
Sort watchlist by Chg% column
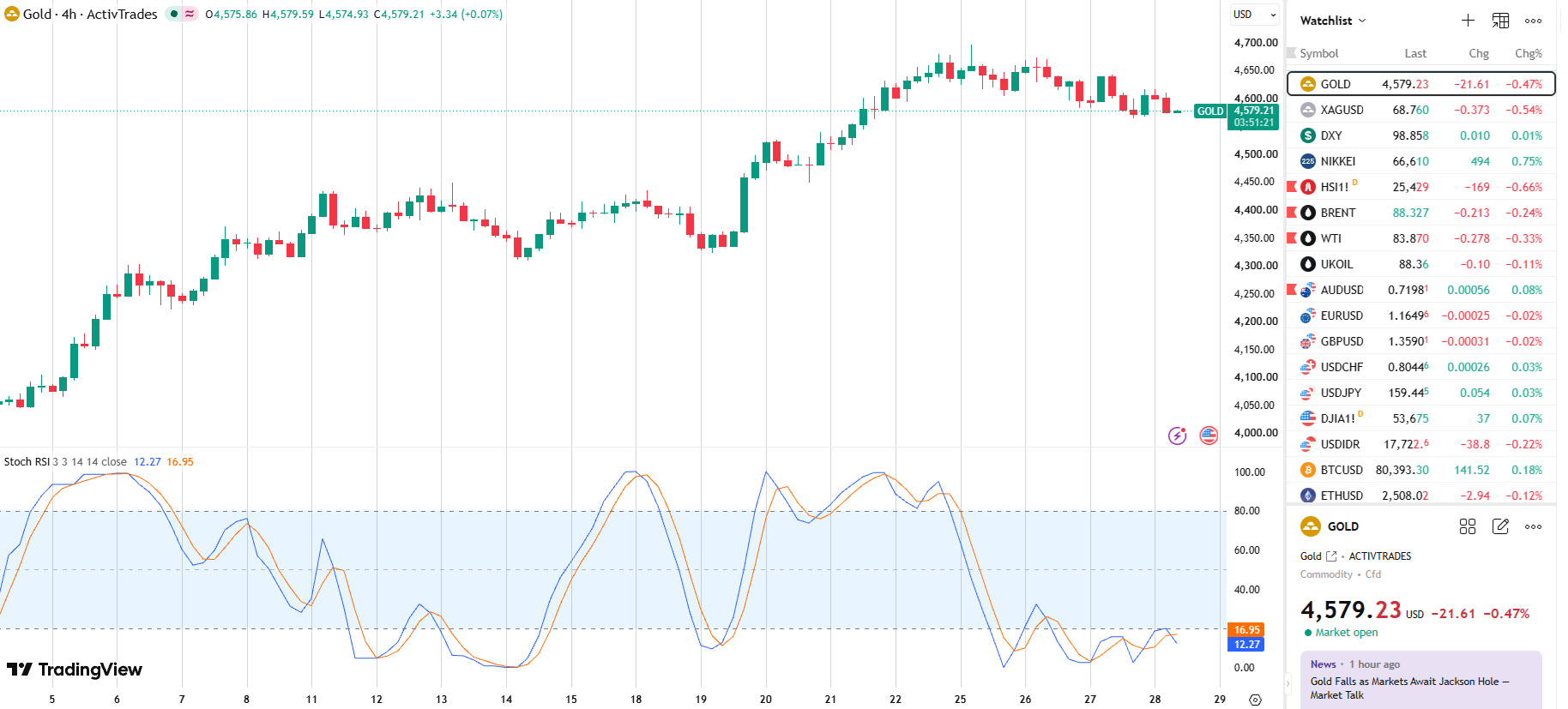1529,53
